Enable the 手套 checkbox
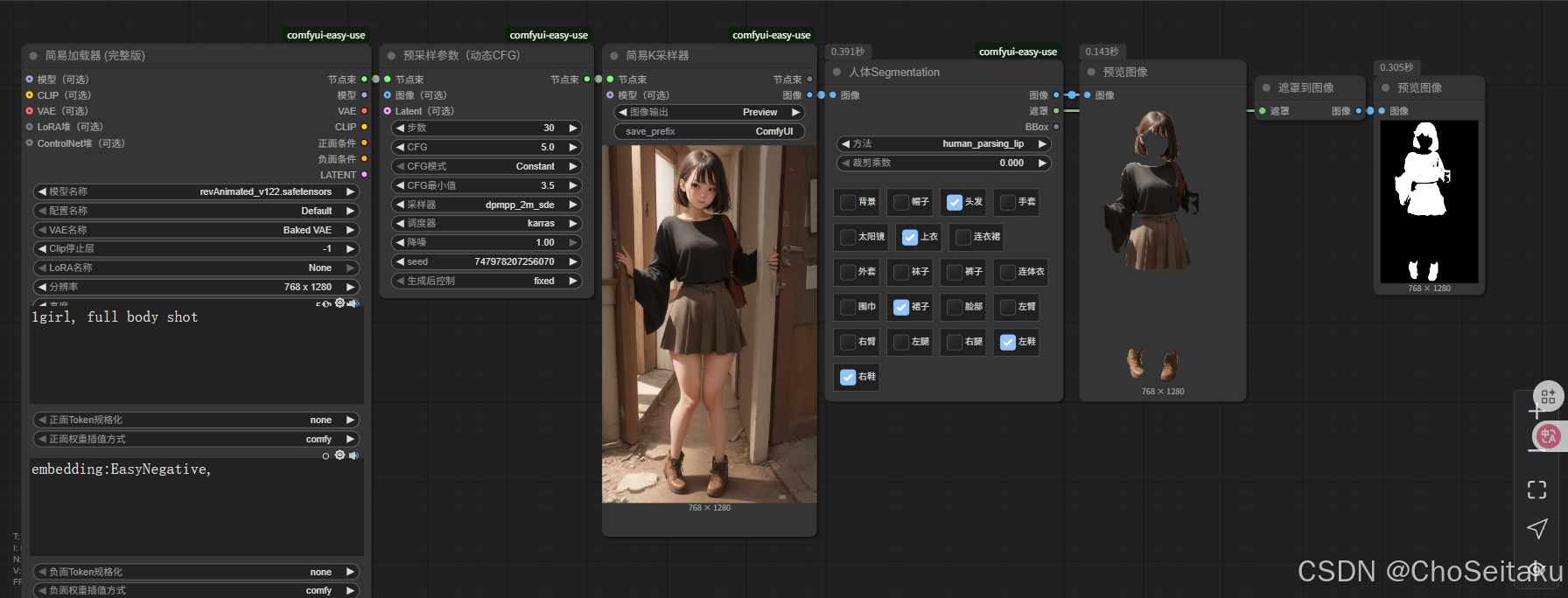Screen dimensions: 1568x598 click(1008, 202)
